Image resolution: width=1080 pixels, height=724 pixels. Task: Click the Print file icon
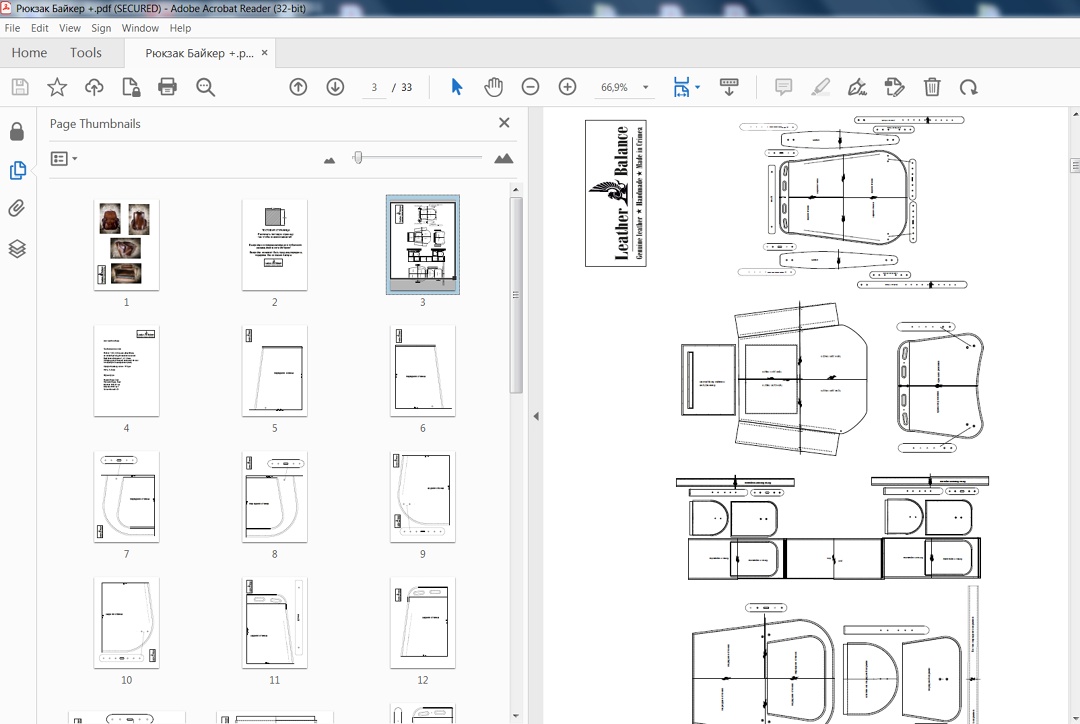167,87
